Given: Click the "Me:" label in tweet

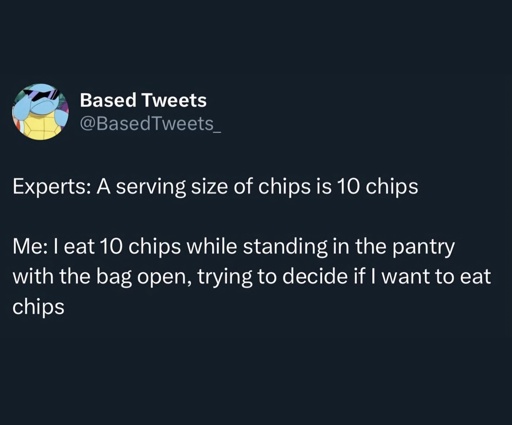Looking at the screenshot, I should click(31, 247).
